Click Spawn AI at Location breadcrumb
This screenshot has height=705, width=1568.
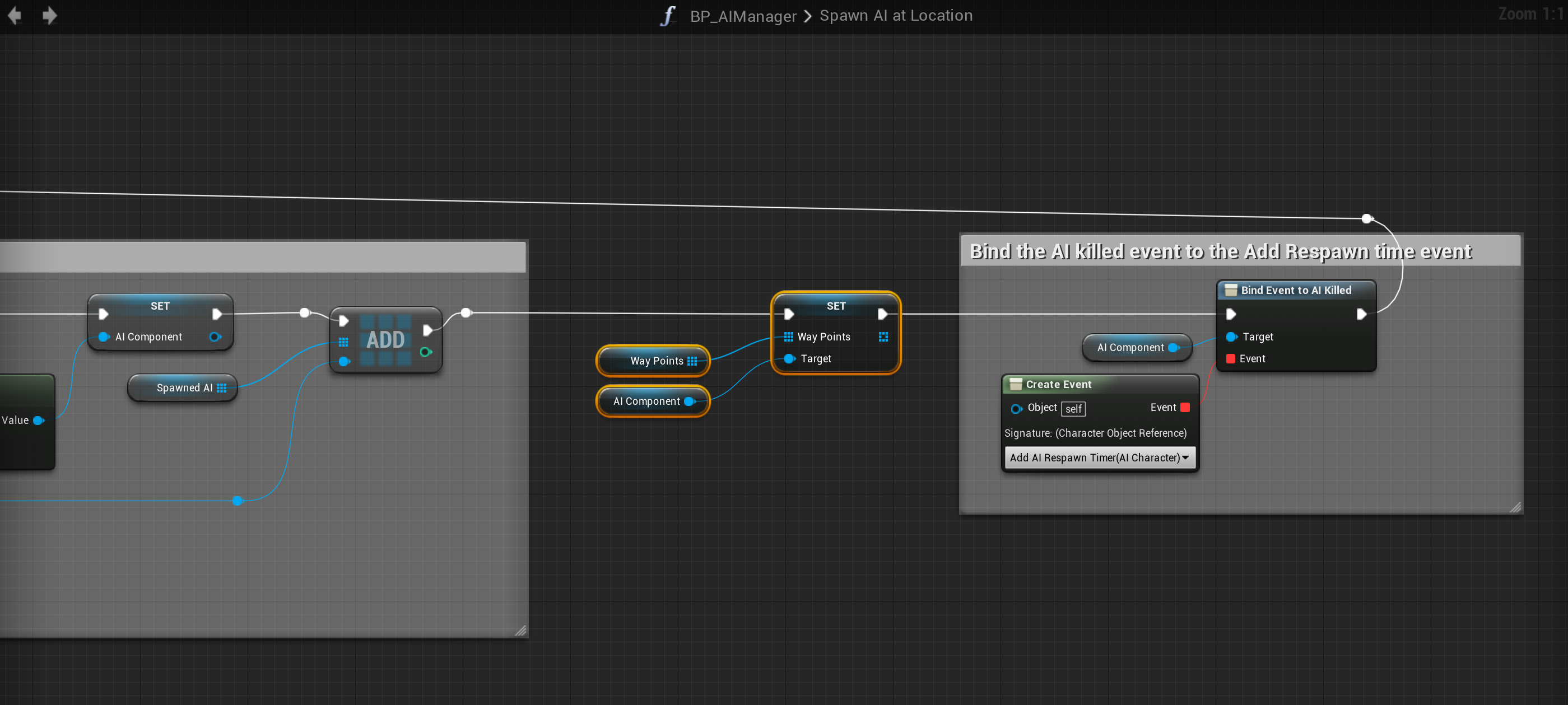[x=896, y=15]
